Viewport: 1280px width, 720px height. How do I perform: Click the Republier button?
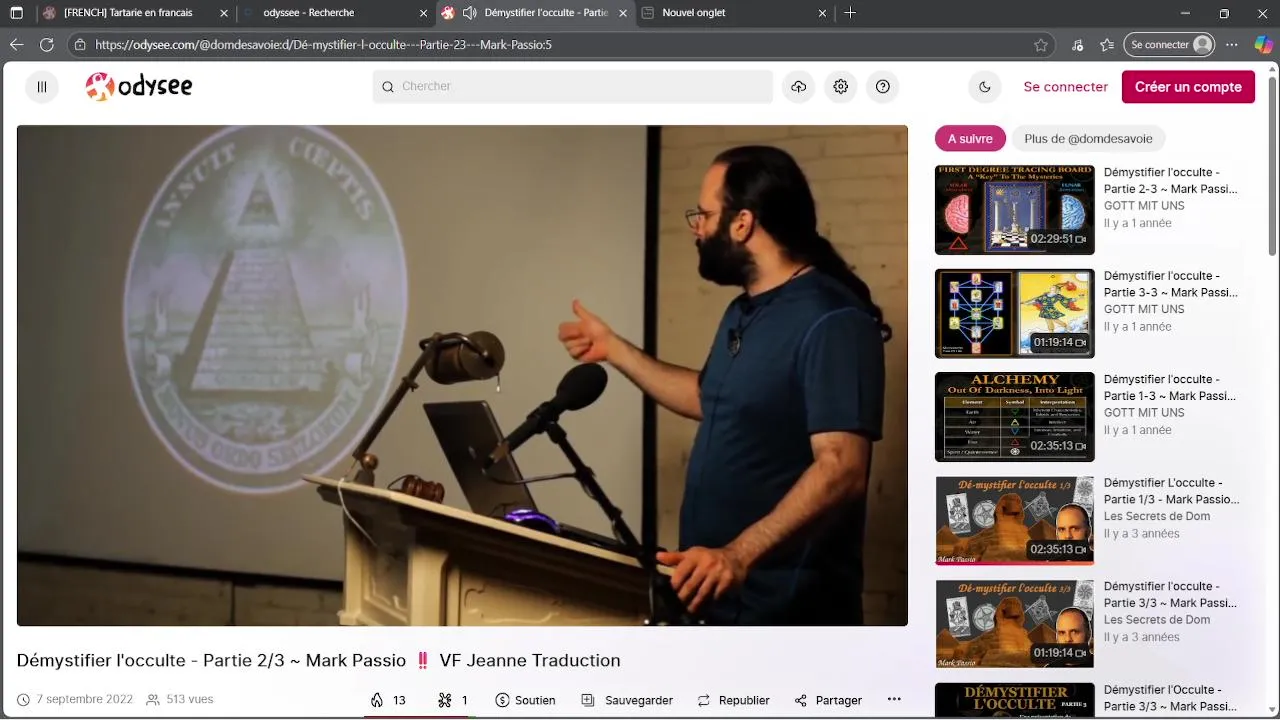733,700
